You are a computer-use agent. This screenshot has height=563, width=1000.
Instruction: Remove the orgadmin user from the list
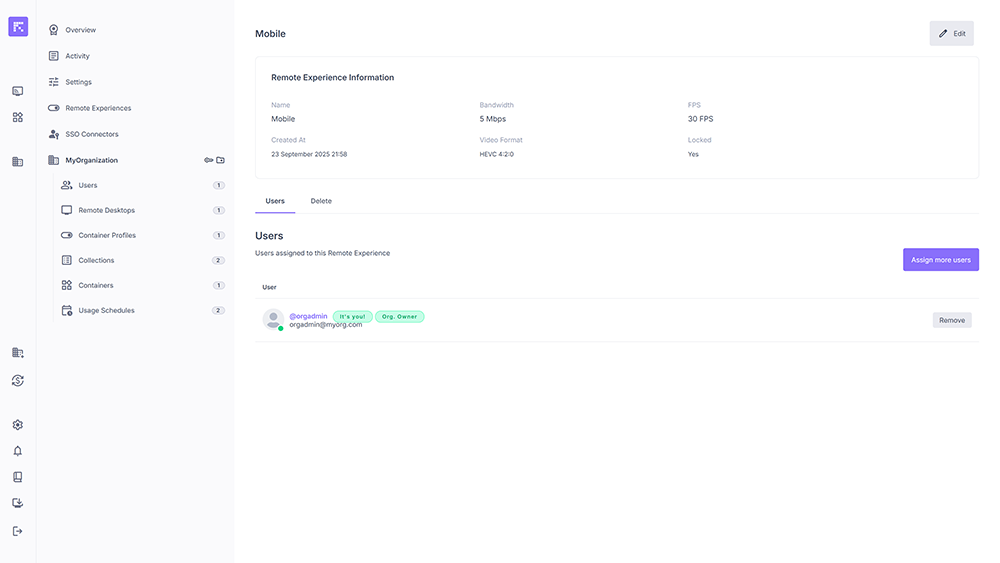point(951,320)
